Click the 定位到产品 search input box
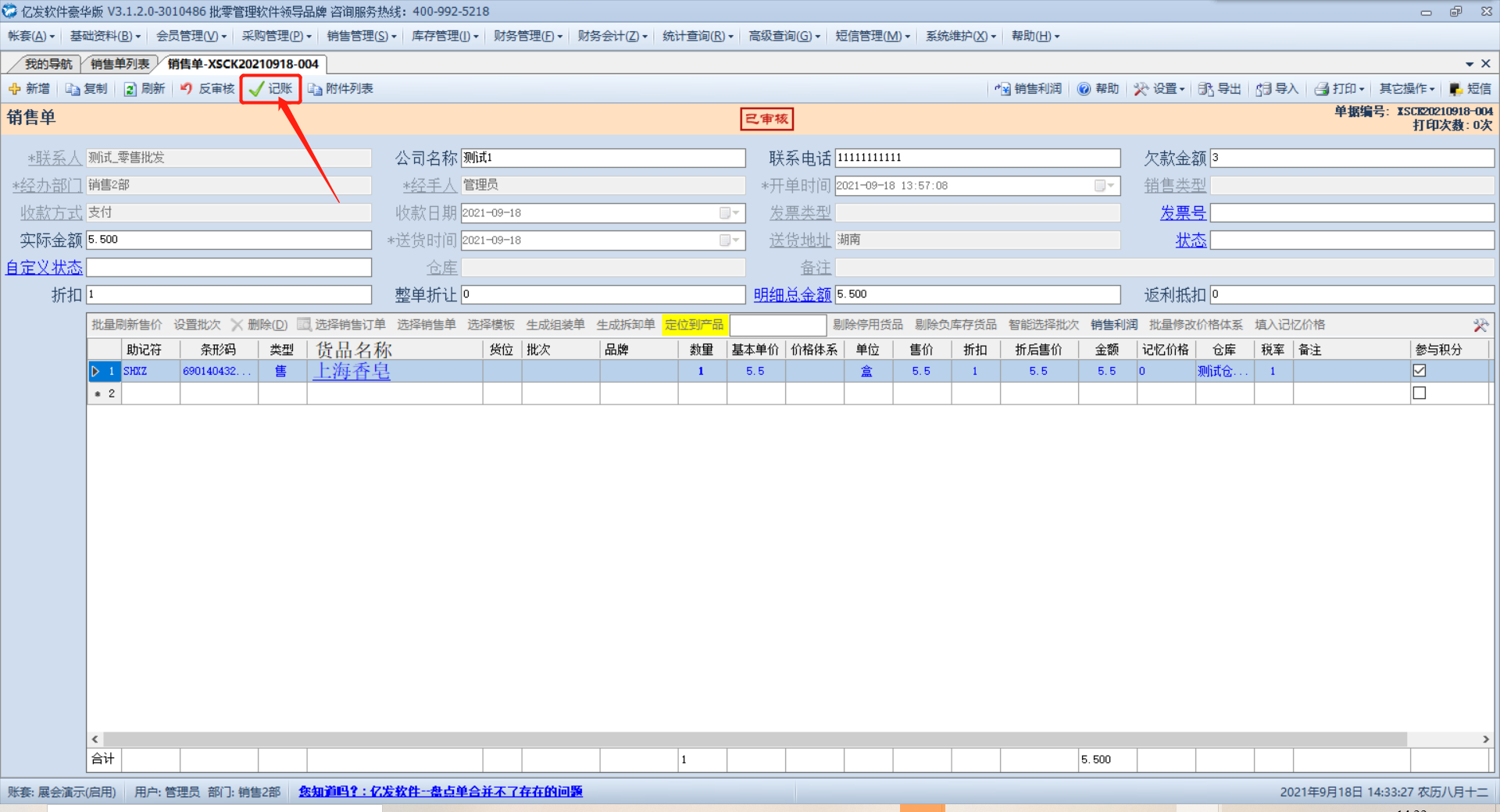1500x812 pixels. tap(777, 325)
